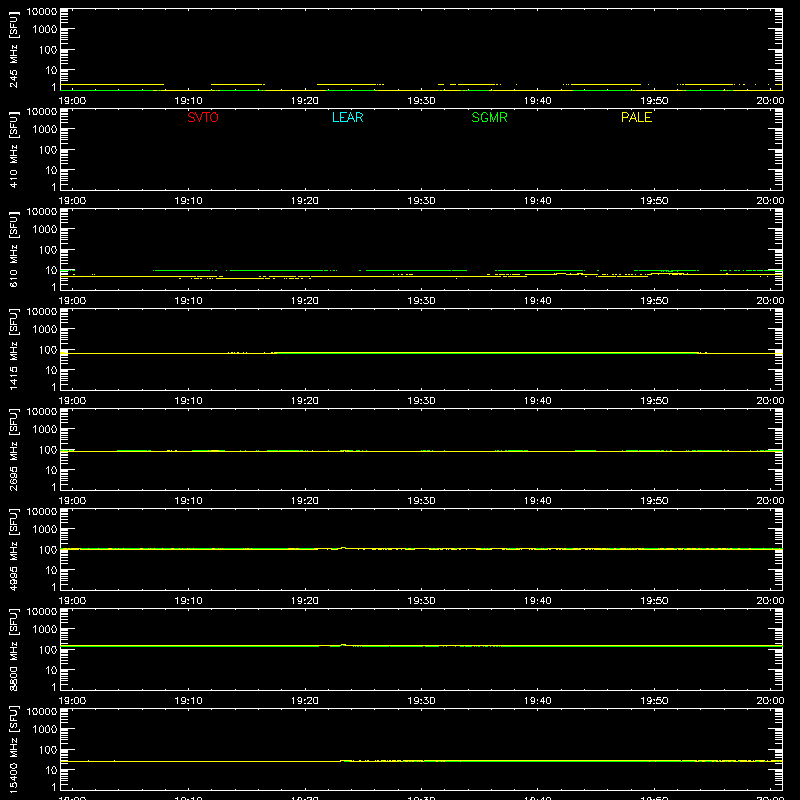Click 19:50 time label of 610 MHz plot
The width and height of the screenshot is (800, 800).
tap(654, 301)
